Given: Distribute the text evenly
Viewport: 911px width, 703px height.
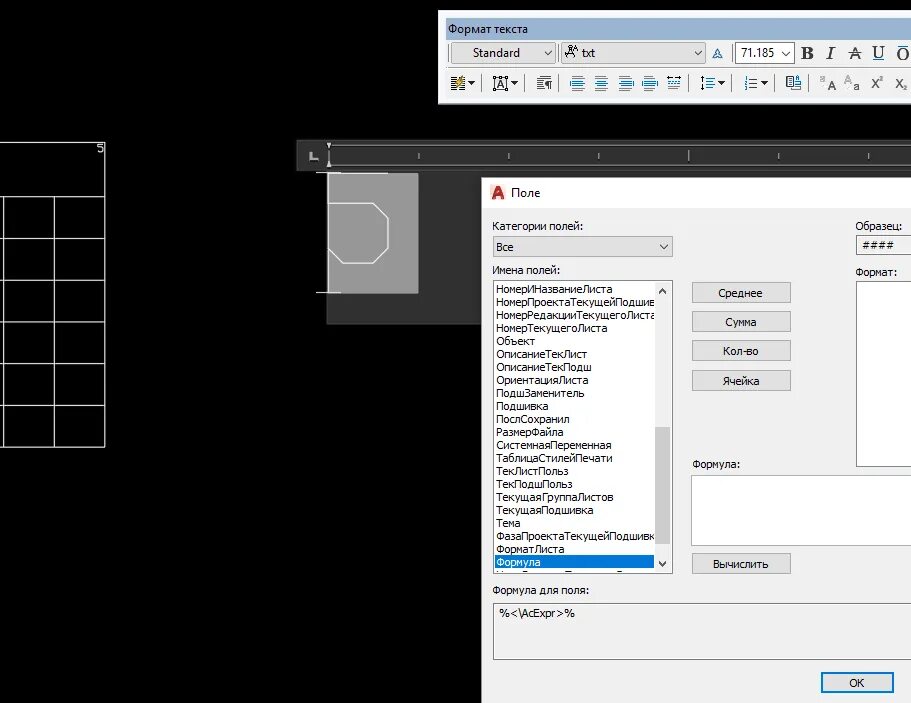Looking at the screenshot, I should [x=674, y=83].
